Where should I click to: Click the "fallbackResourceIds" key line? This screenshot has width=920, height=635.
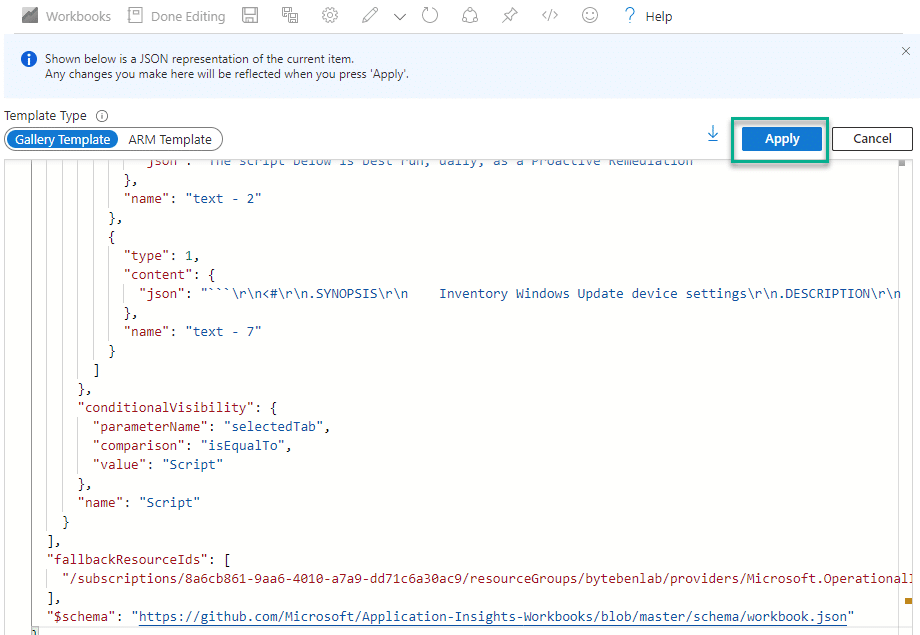click(138, 559)
